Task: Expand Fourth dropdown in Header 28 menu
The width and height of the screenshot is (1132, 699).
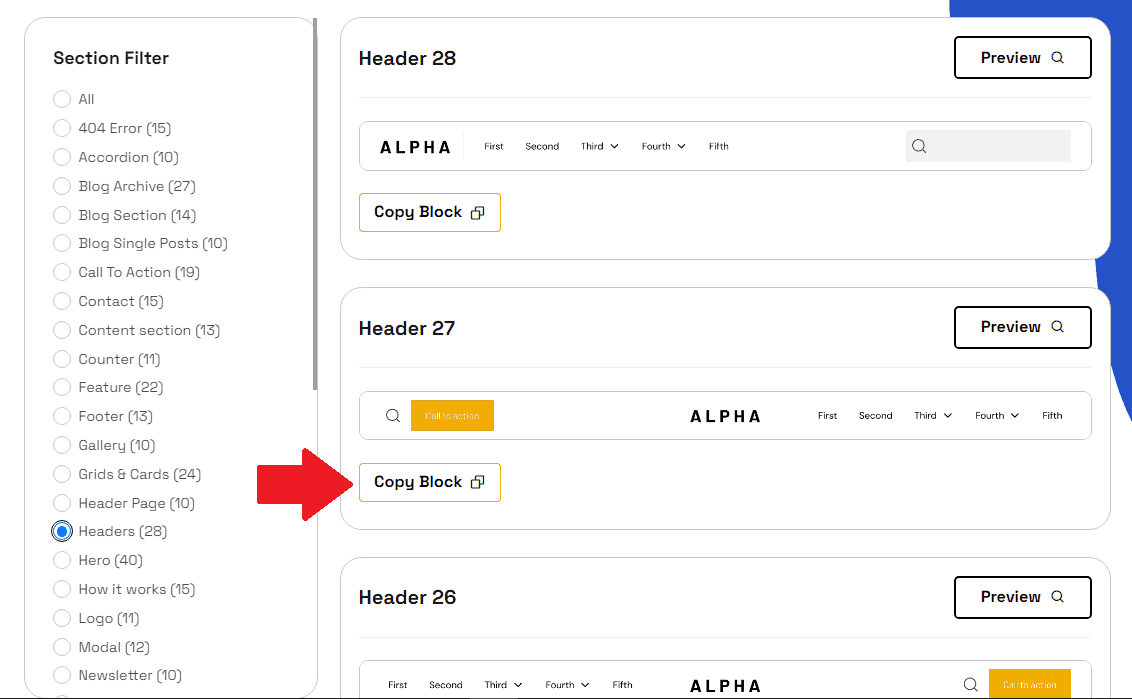Action: click(663, 146)
